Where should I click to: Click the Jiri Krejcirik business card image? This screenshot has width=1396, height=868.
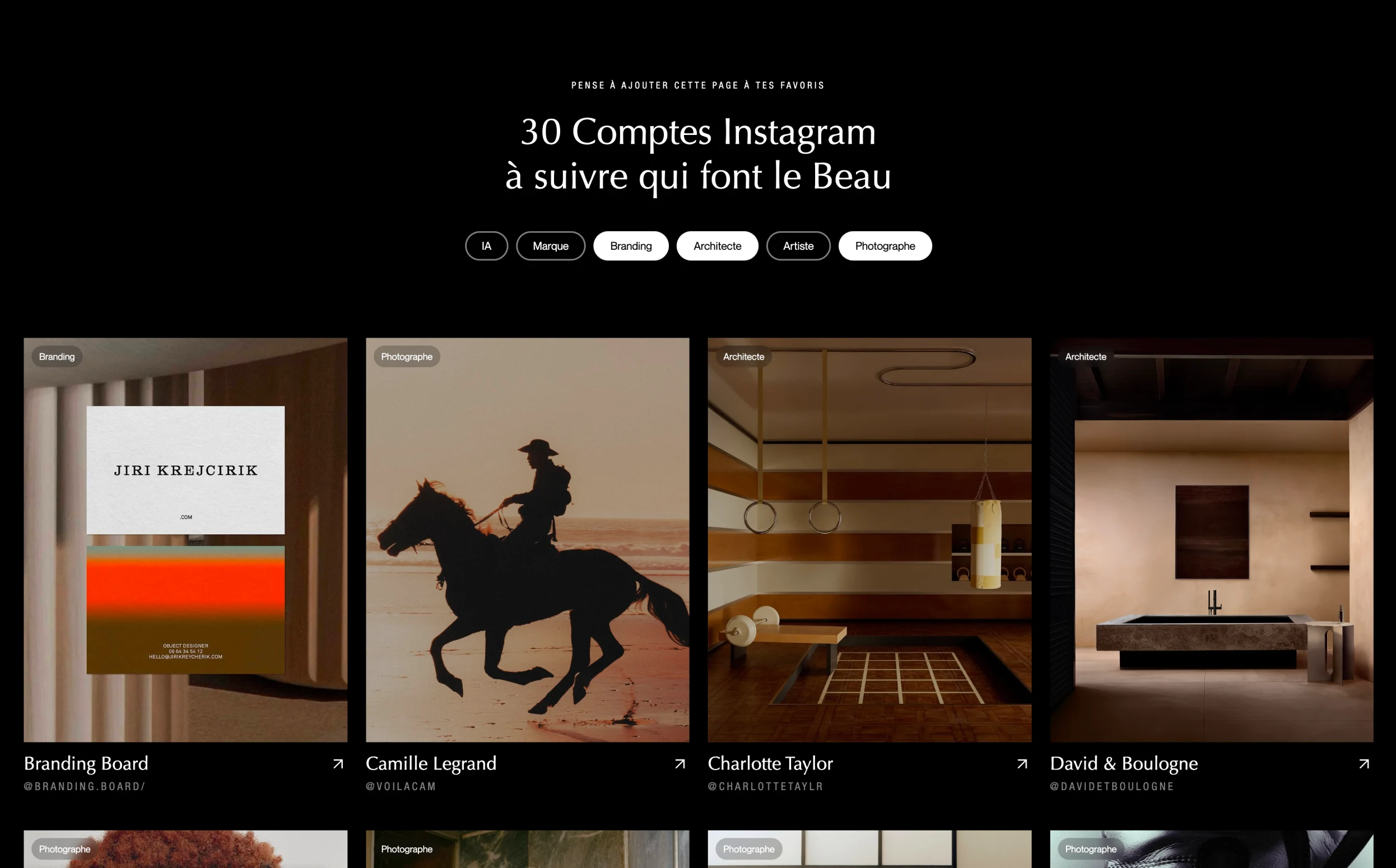[185, 540]
